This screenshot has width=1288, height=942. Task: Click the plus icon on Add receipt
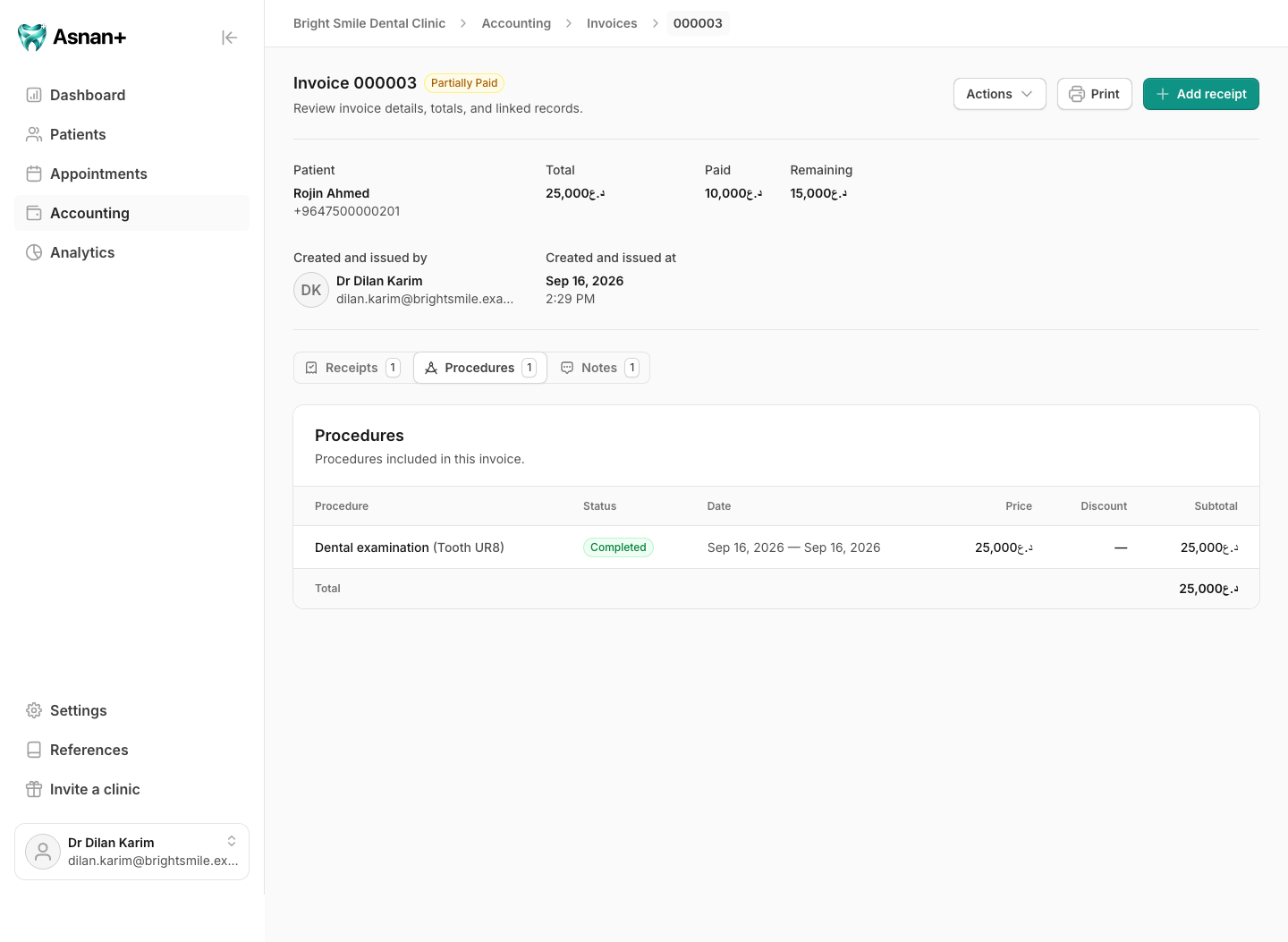click(1163, 94)
